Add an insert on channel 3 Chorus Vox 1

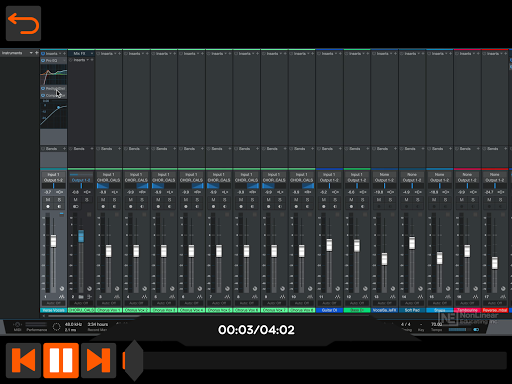click(x=120, y=53)
